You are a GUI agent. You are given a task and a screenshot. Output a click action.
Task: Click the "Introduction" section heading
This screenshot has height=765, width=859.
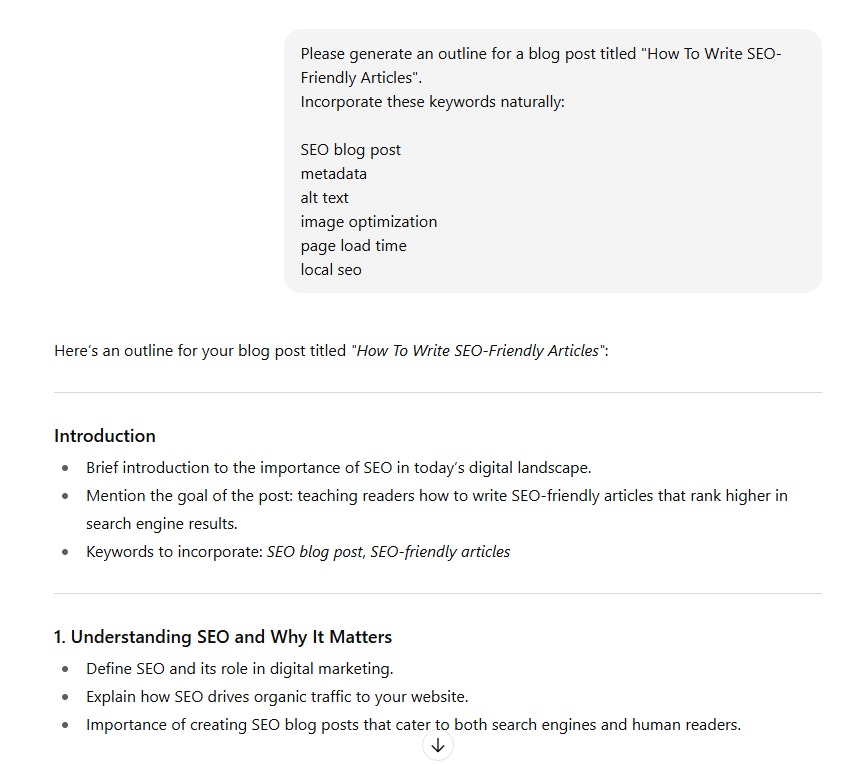pos(105,436)
